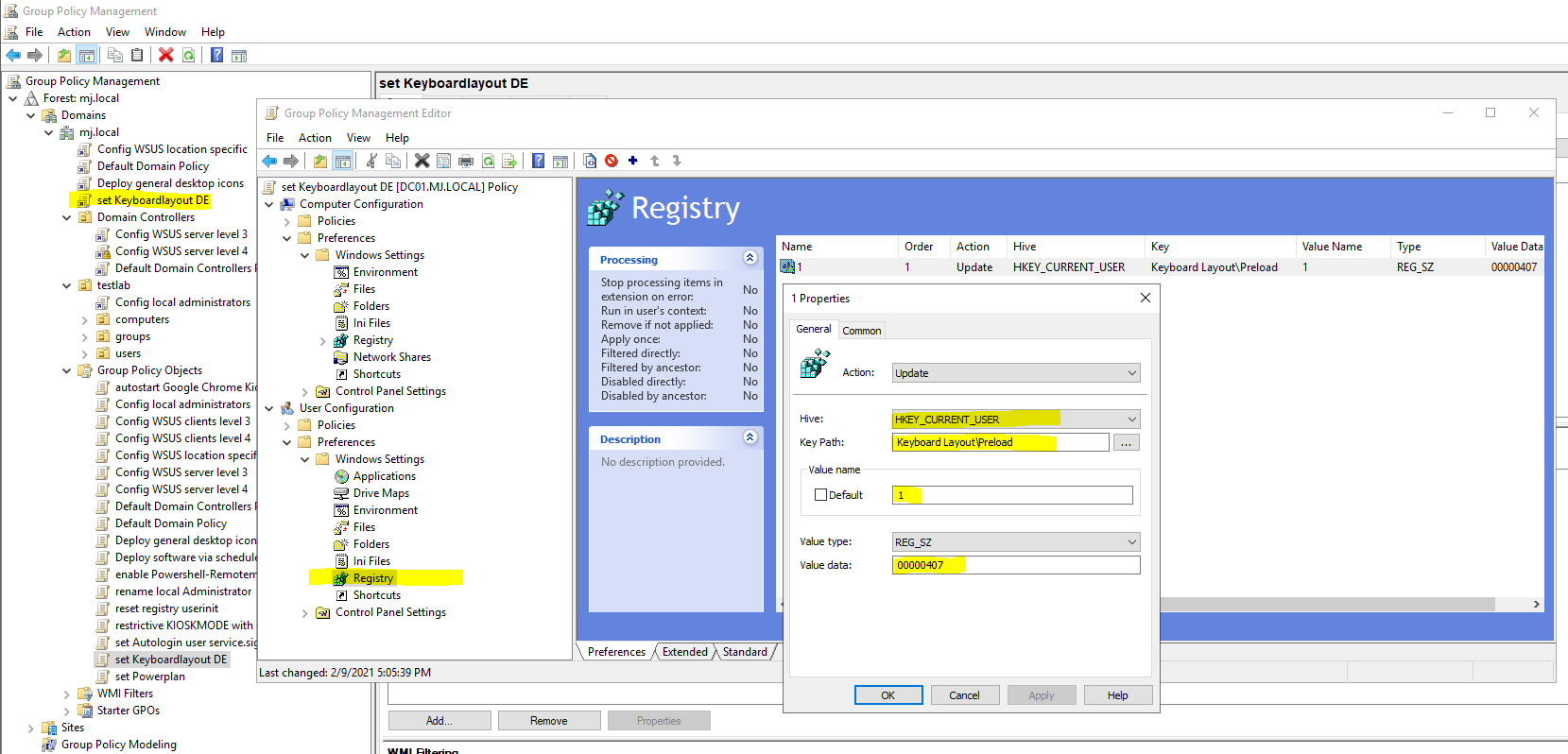This screenshot has height=754, width=1568.
Task: Switch to the Common tab
Action: click(862, 331)
